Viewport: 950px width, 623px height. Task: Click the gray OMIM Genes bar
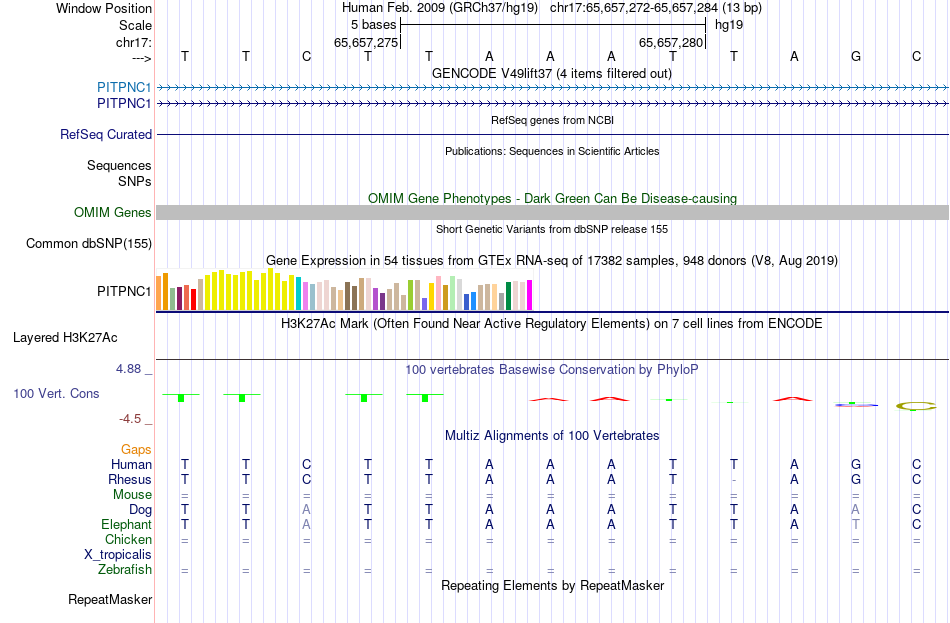(553, 212)
